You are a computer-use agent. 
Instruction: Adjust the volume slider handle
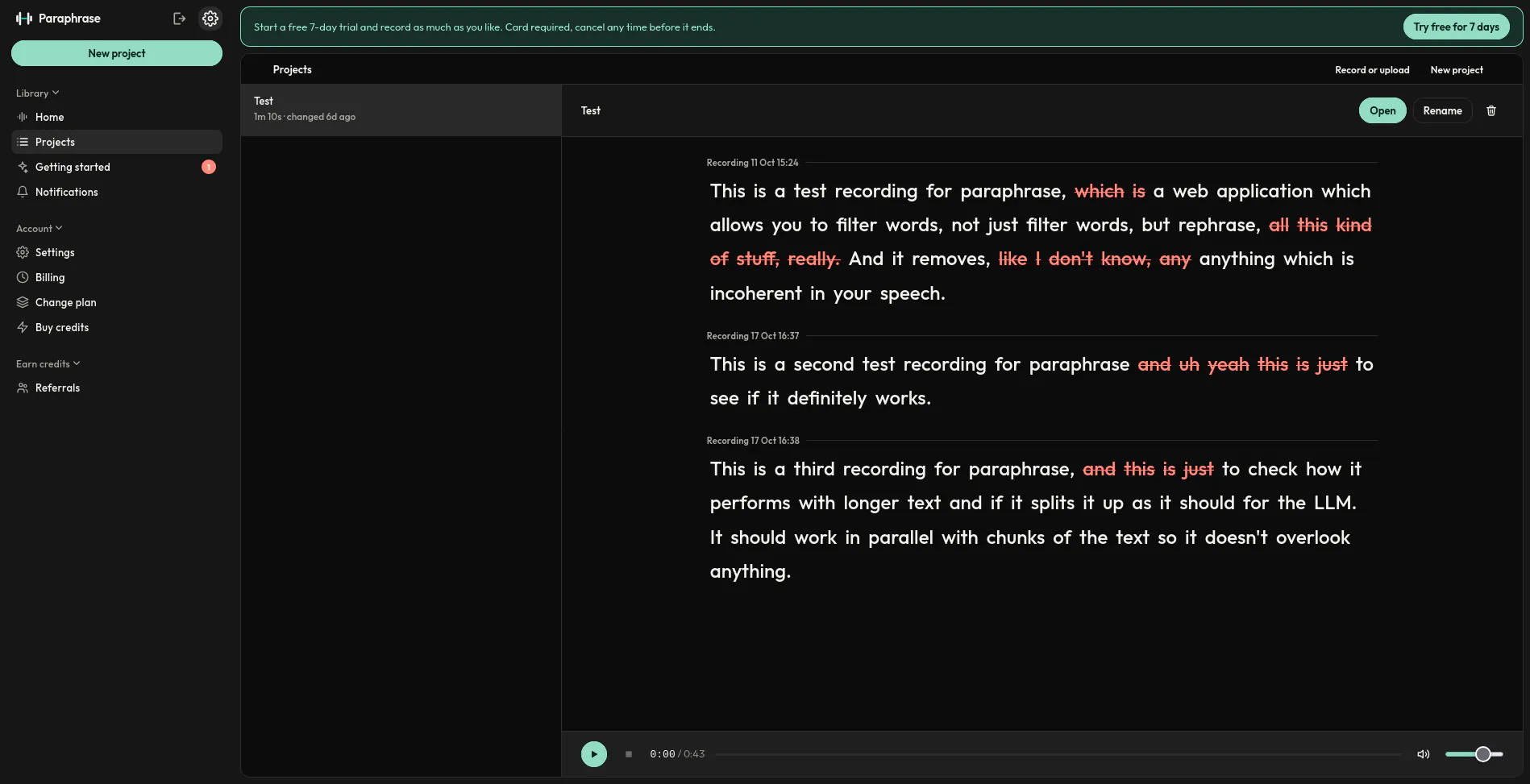(x=1483, y=754)
